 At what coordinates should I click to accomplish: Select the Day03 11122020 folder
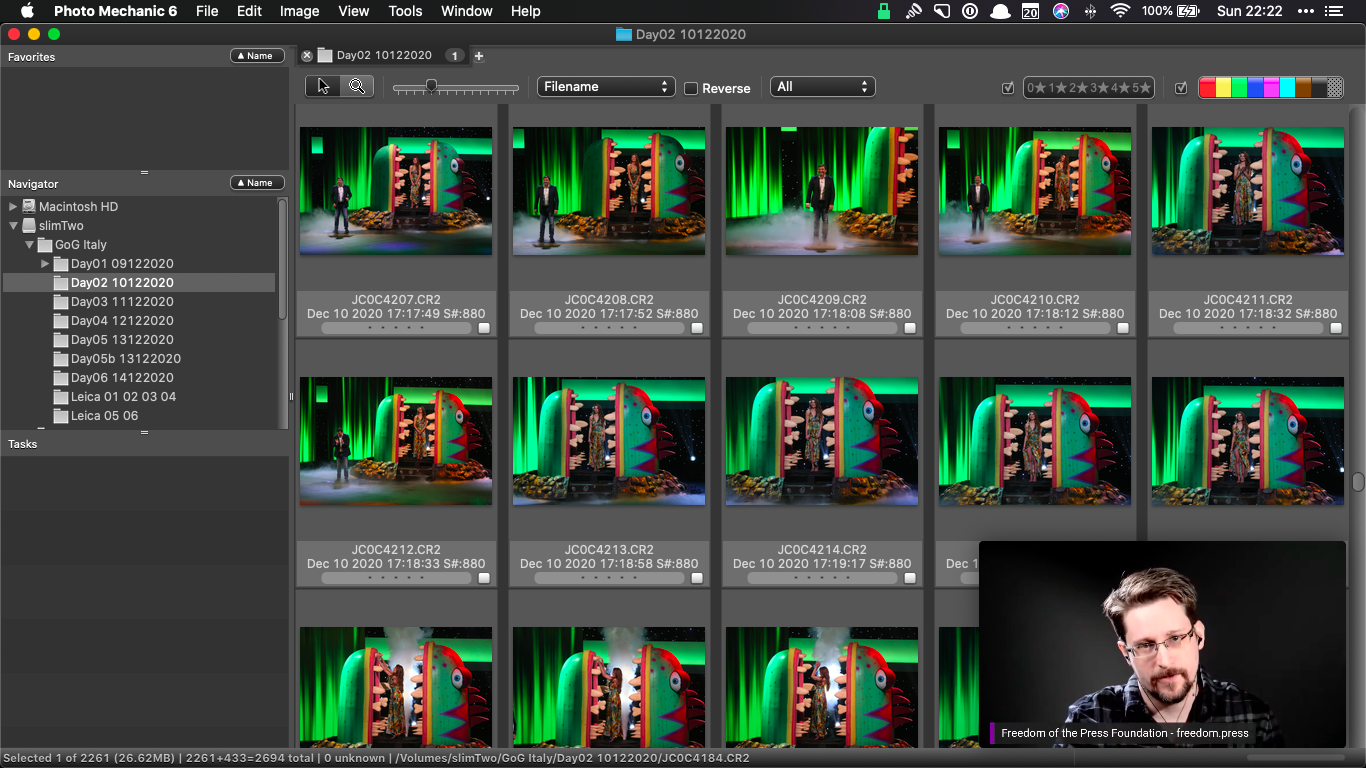point(122,301)
